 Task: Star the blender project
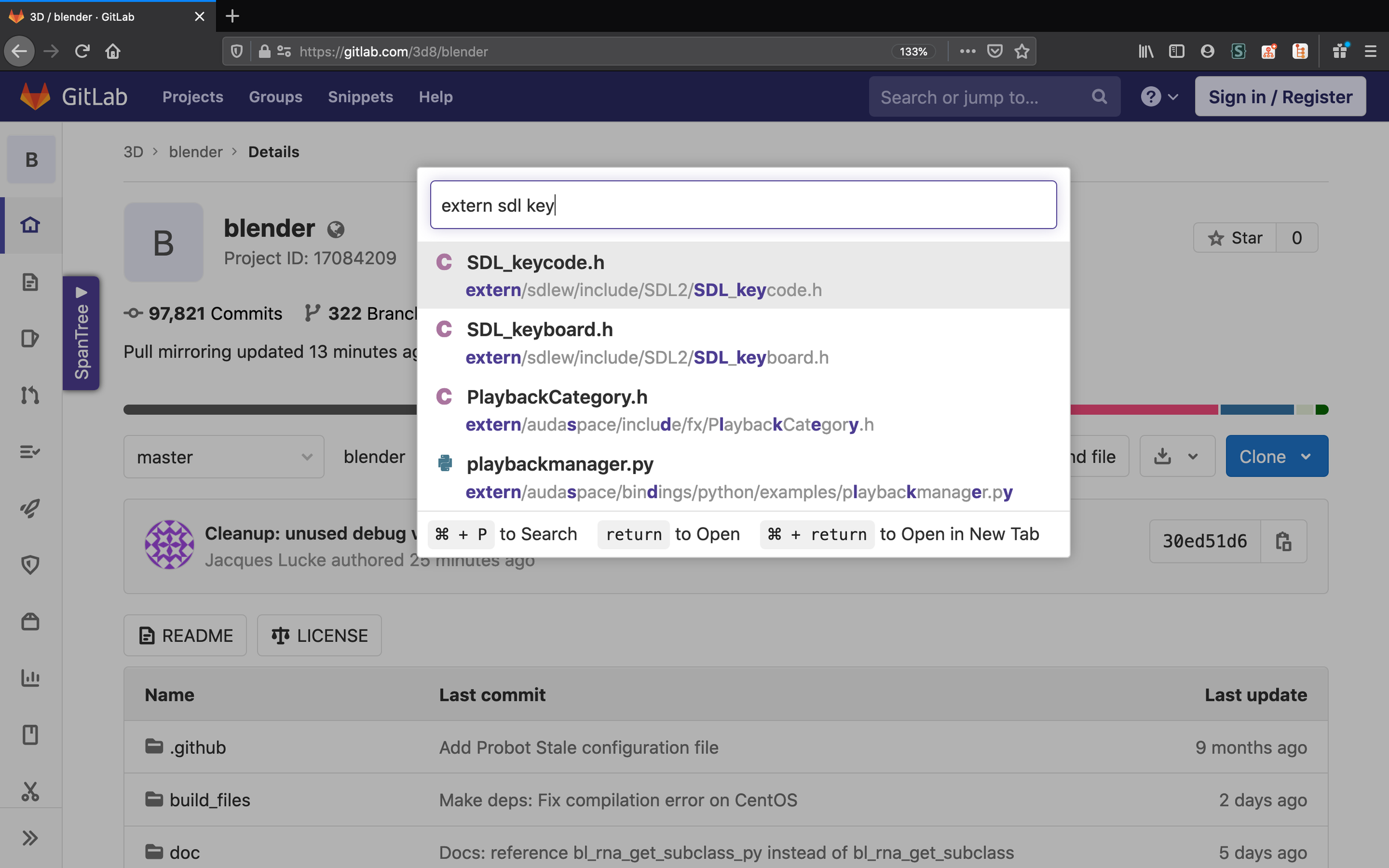(x=1234, y=238)
